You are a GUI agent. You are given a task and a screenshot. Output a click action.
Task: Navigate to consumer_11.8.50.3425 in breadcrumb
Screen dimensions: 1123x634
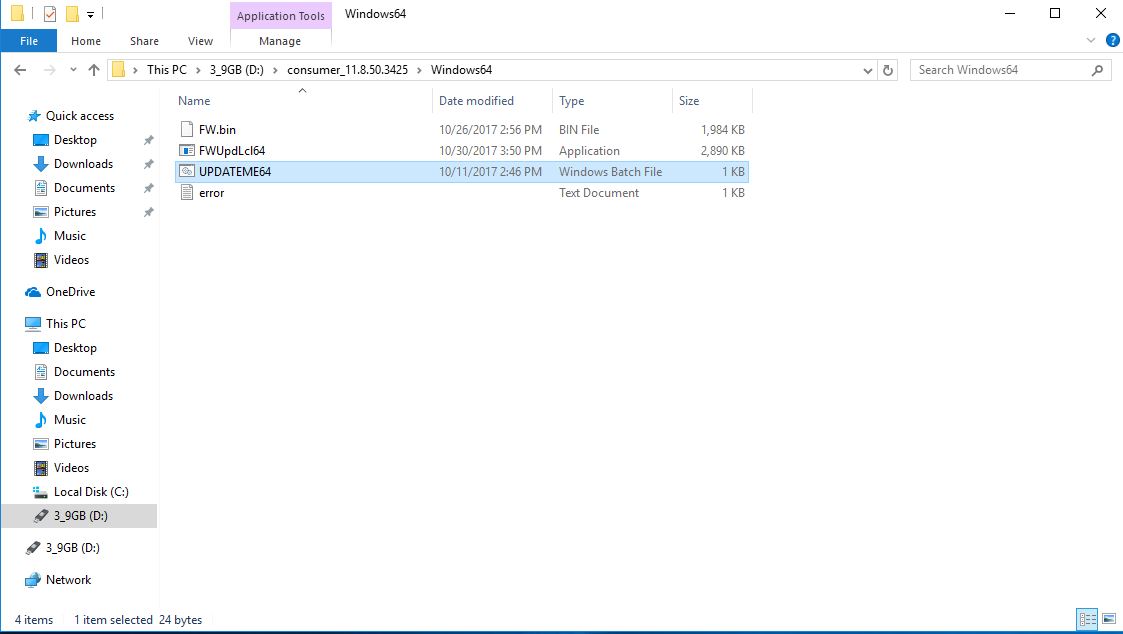[x=347, y=70]
